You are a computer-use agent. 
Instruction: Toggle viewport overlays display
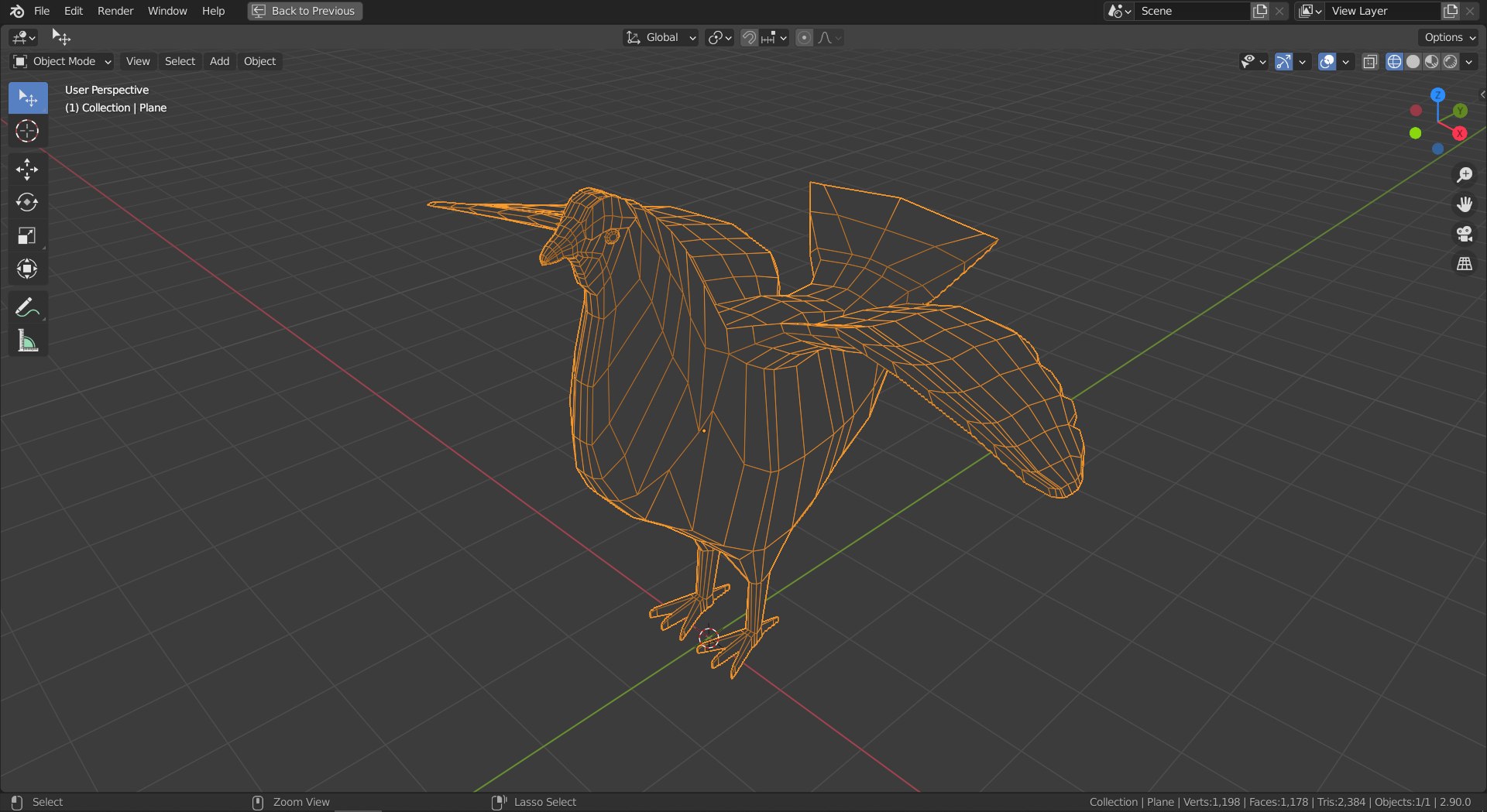click(1327, 61)
